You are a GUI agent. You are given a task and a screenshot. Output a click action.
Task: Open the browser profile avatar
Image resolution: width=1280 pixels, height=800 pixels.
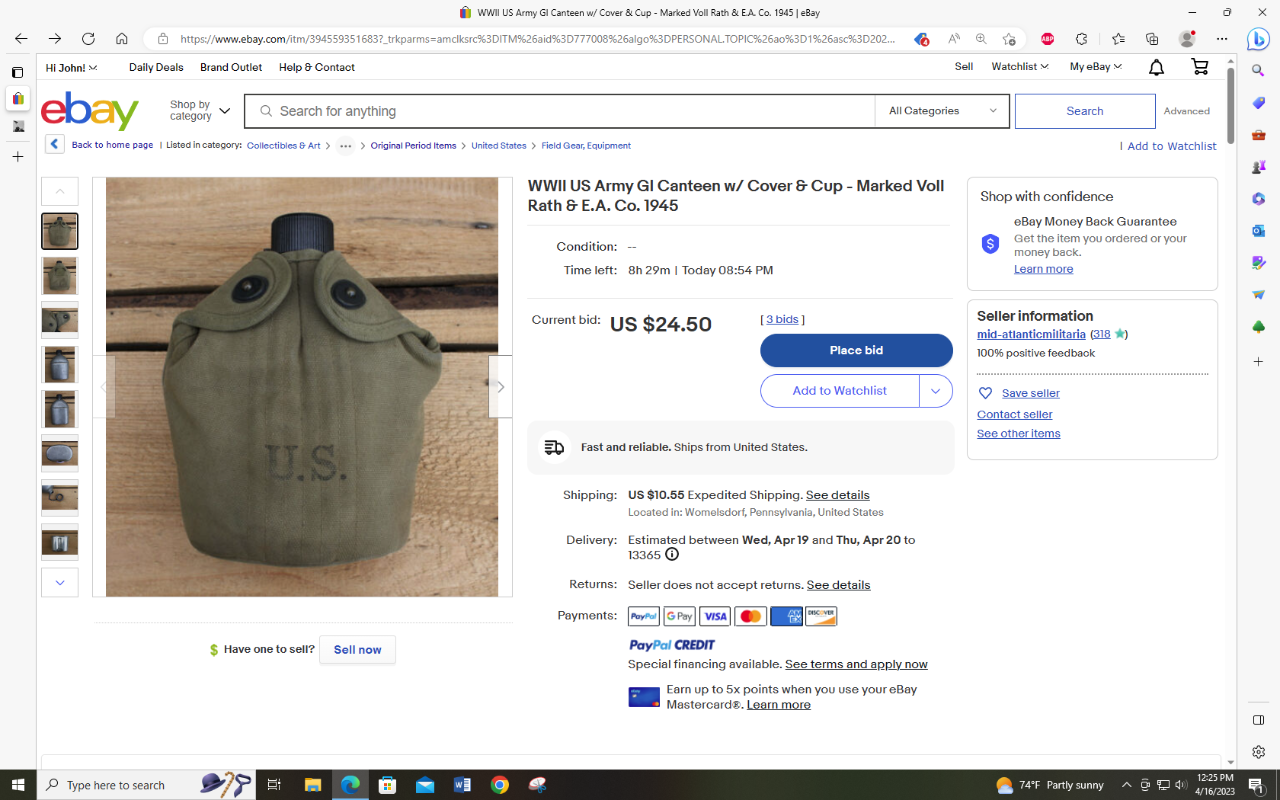(1186, 37)
